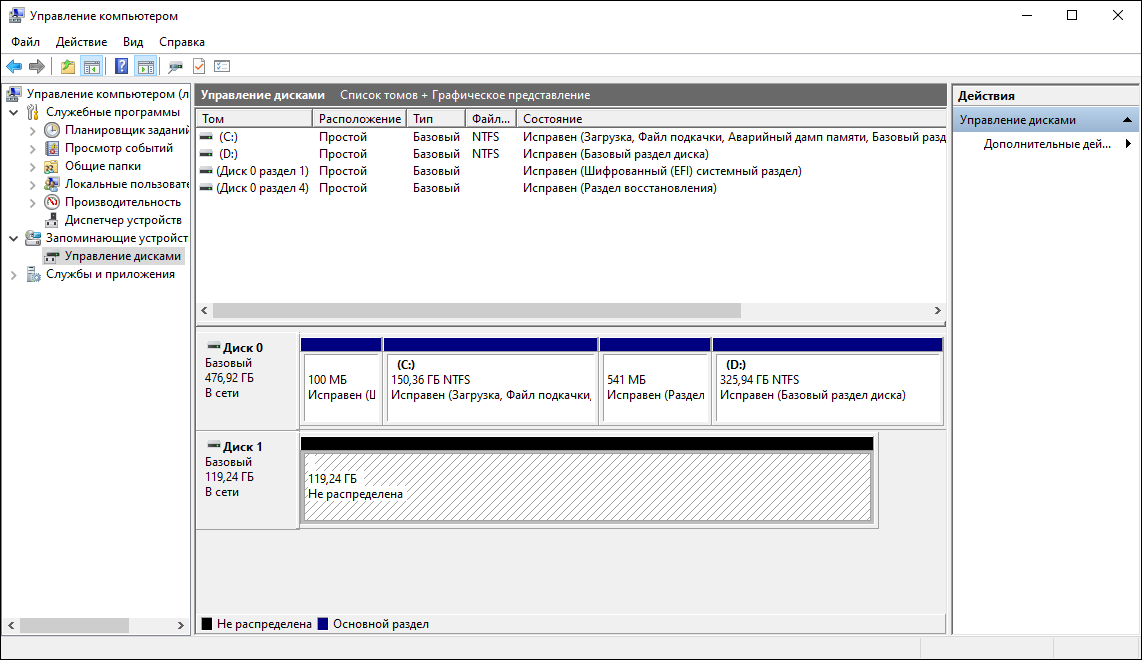Sort by the Файл... column header

point(491,119)
